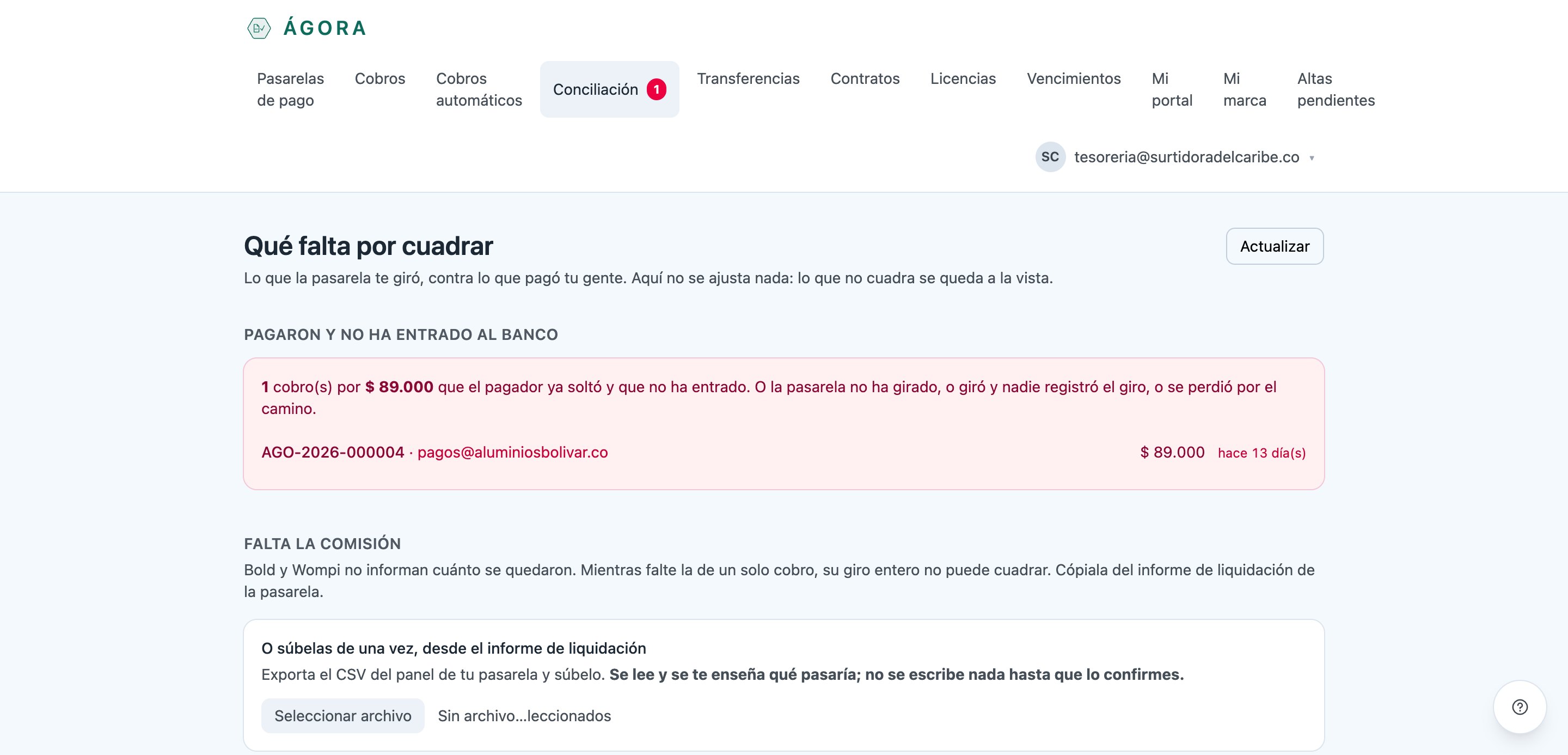Viewport: 1568px width, 755px height.
Task: Click the Actualizar button
Action: pos(1275,246)
